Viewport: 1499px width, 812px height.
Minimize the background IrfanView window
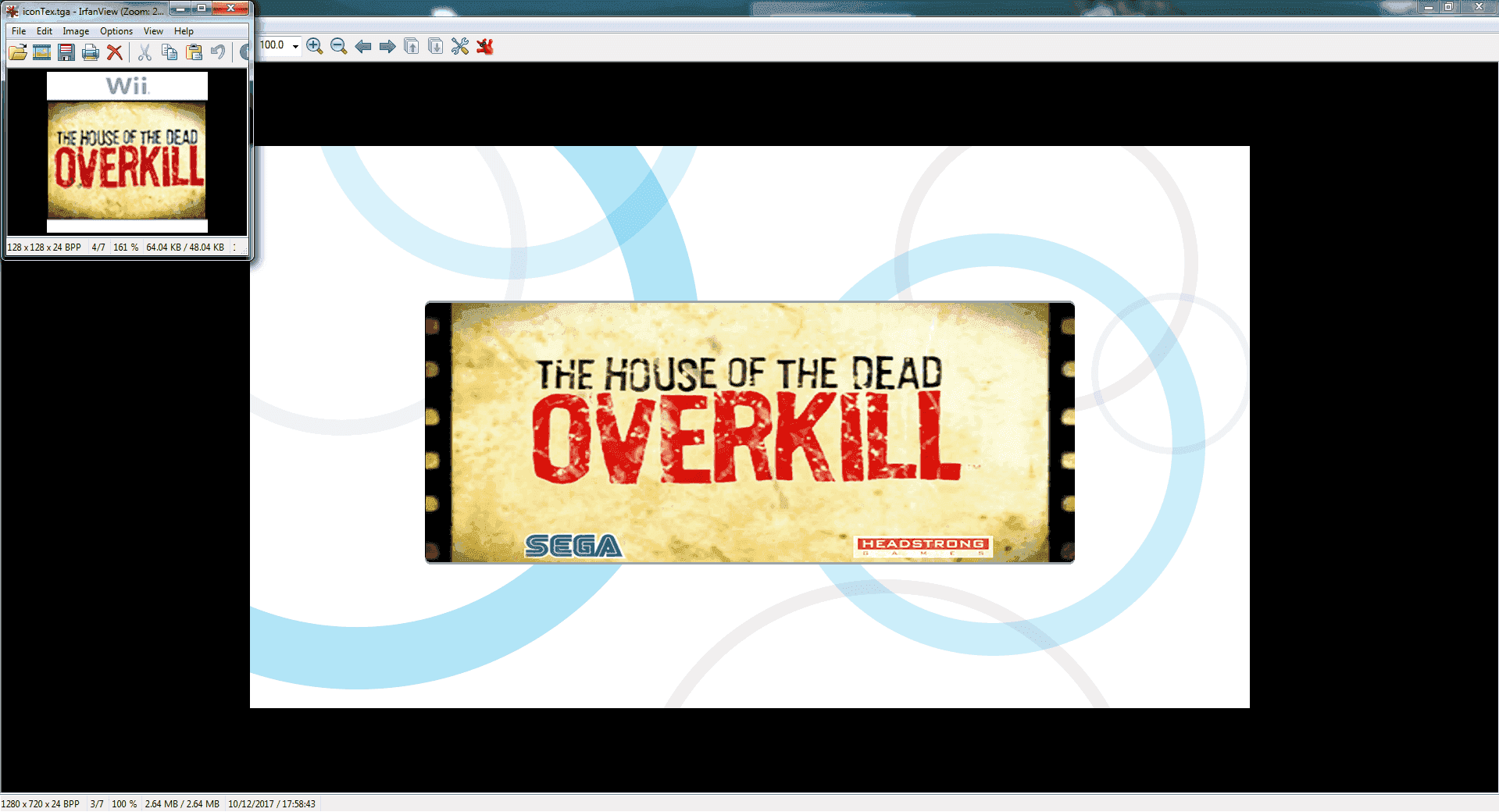(1428, 6)
